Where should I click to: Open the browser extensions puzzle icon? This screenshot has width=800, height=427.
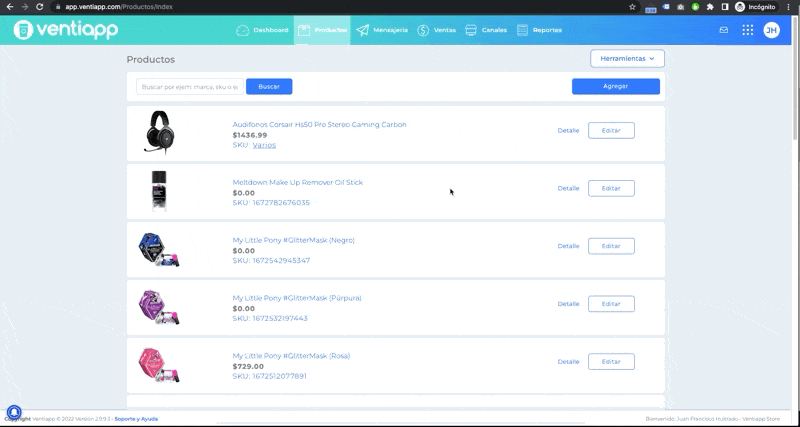coord(710,7)
